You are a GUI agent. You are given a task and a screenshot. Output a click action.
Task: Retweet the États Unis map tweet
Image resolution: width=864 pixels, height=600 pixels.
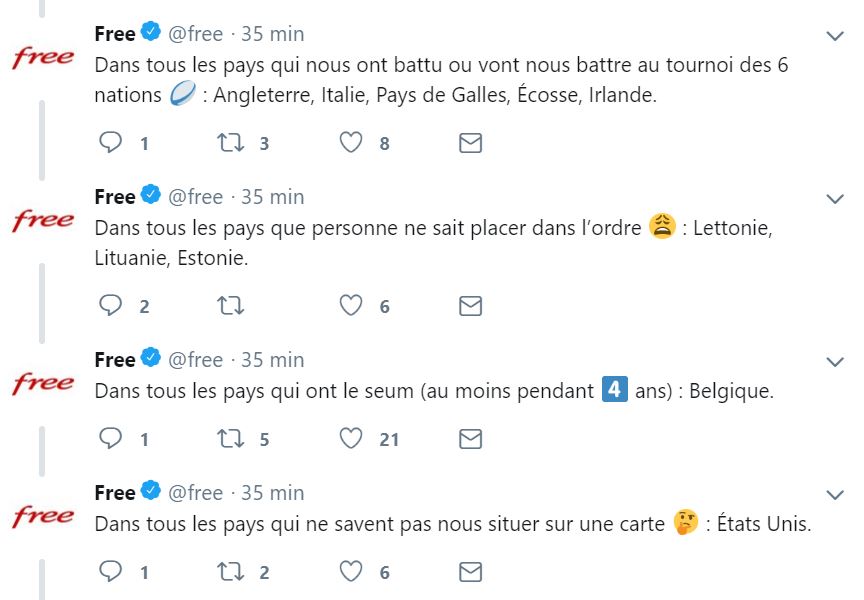pyautogui.click(x=231, y=572)
